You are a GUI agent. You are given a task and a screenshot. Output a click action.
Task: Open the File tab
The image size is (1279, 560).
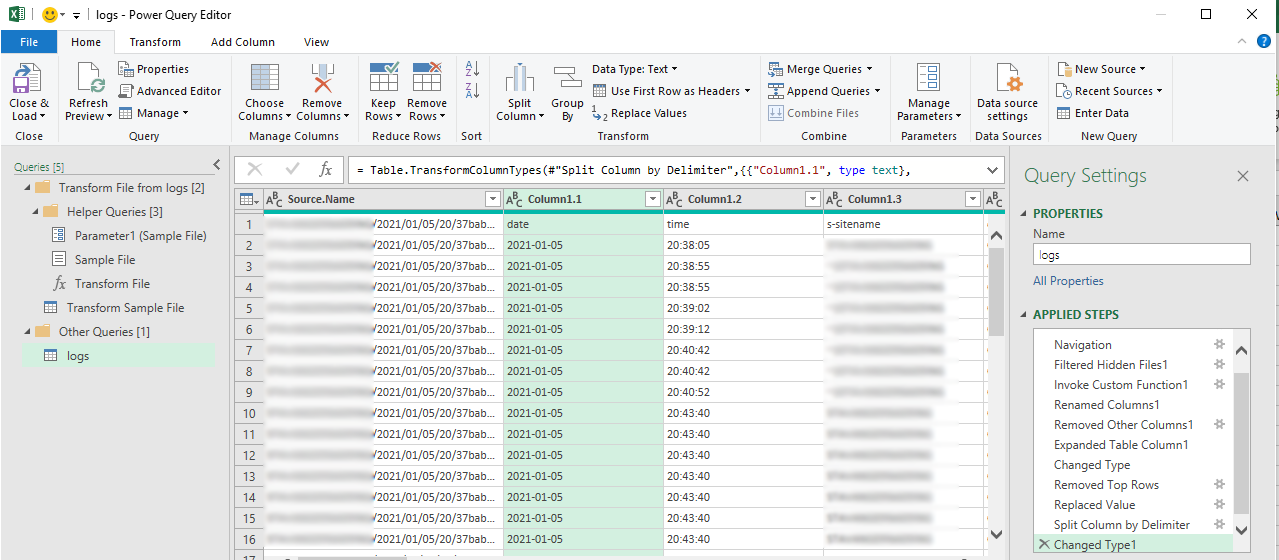click(29, 42)
